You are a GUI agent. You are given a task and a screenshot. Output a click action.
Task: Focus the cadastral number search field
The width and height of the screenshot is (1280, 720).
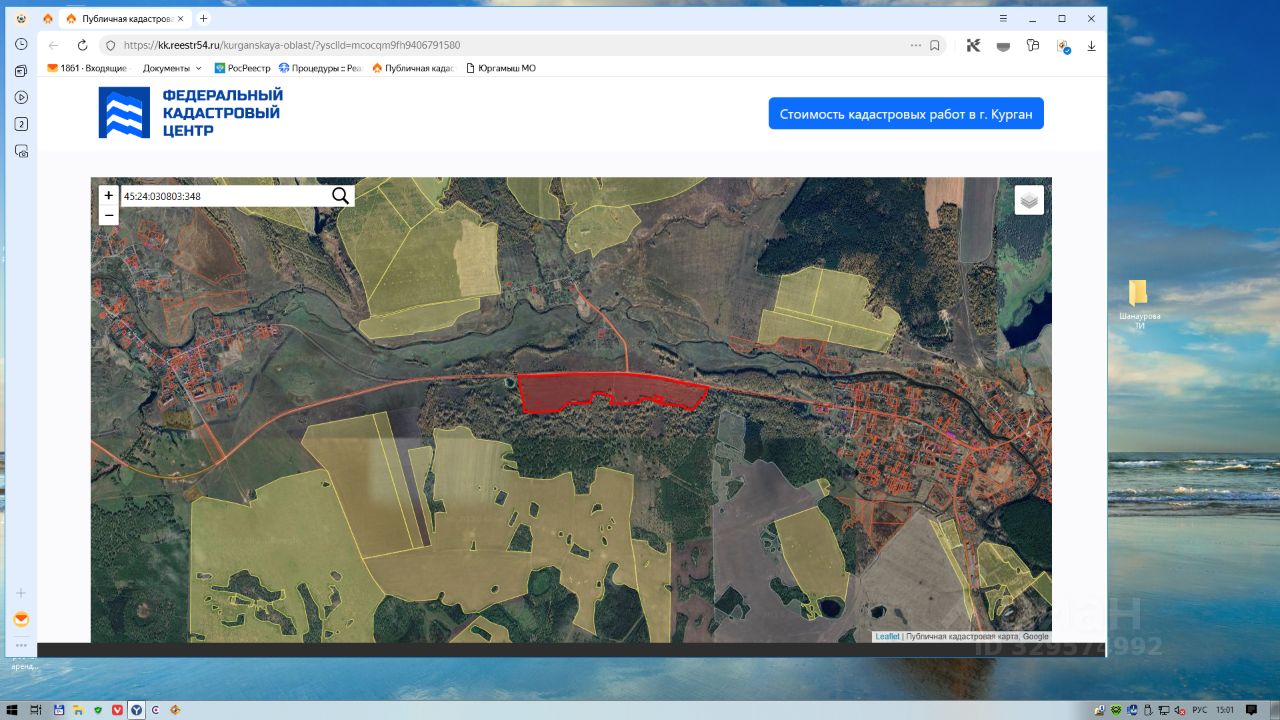[225, 196]
